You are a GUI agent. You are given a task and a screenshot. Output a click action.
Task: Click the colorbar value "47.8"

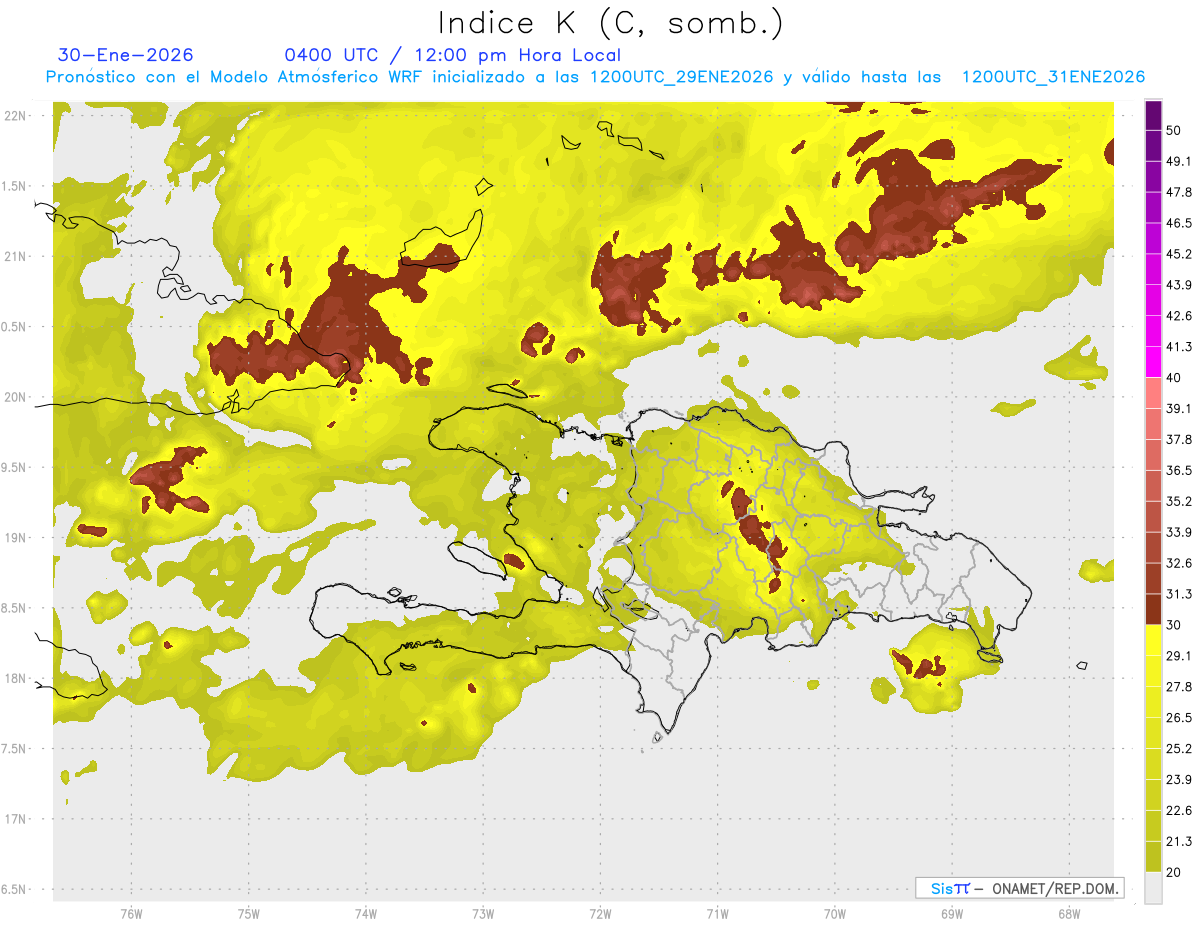1179,192
